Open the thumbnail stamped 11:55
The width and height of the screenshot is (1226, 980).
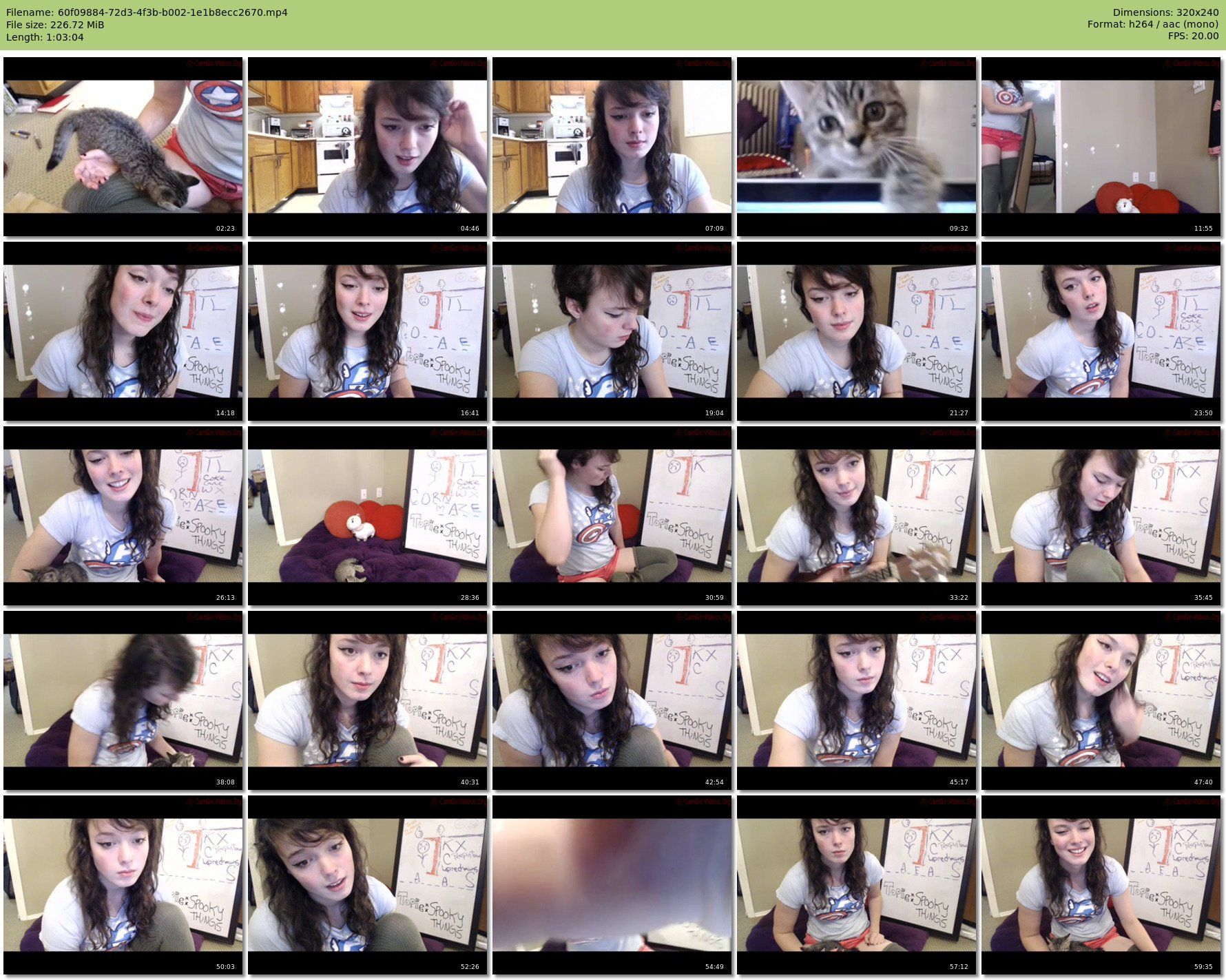coord(1101,147)
